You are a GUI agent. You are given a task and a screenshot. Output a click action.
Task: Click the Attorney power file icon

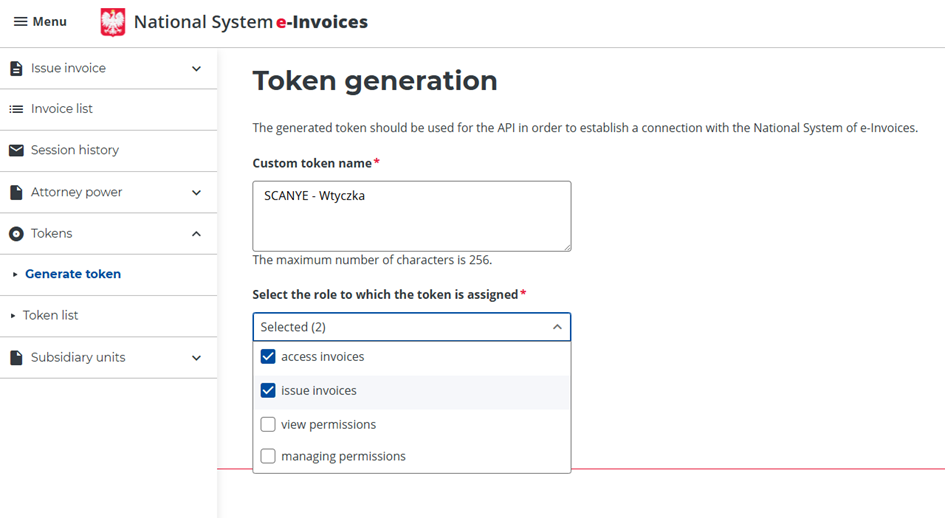[16, 192]
